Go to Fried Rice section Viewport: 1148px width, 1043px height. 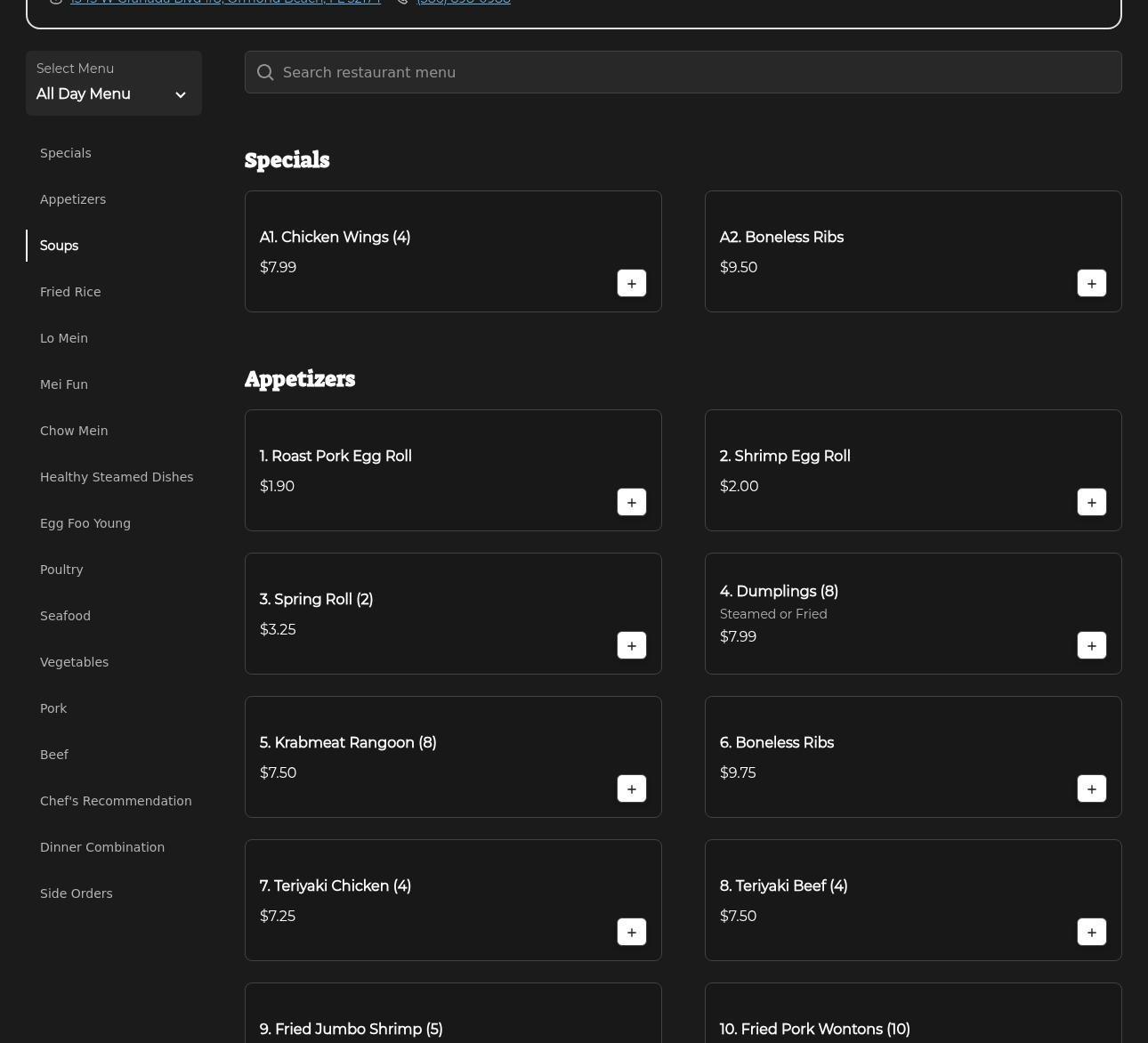pyautogui.click(x=70, y=292)
